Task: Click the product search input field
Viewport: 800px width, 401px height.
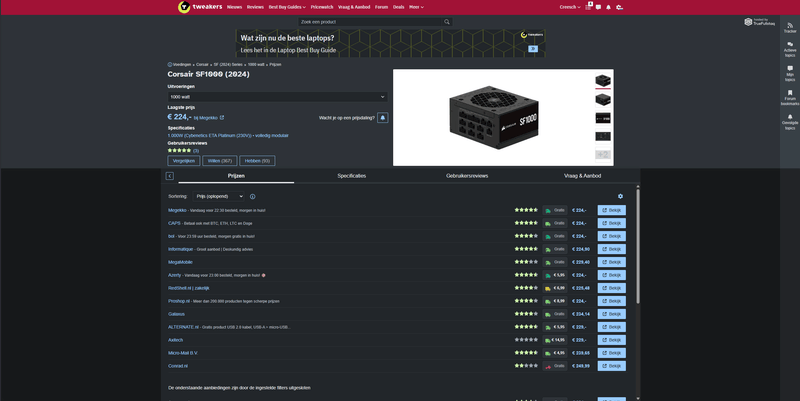Action: [x=370, y=22]
